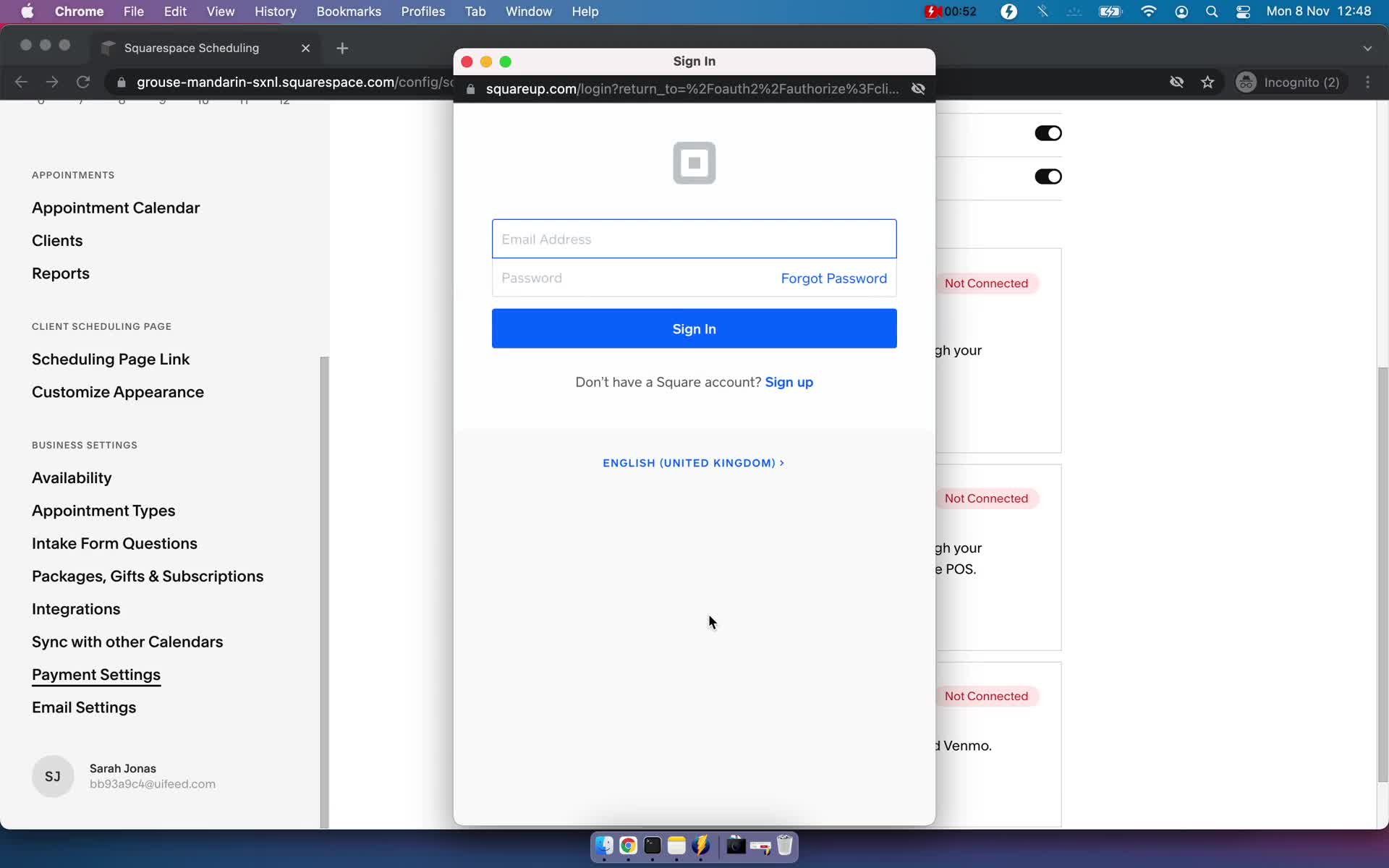
Task: Open the Apple menu
Action: (x=27, y=12)
